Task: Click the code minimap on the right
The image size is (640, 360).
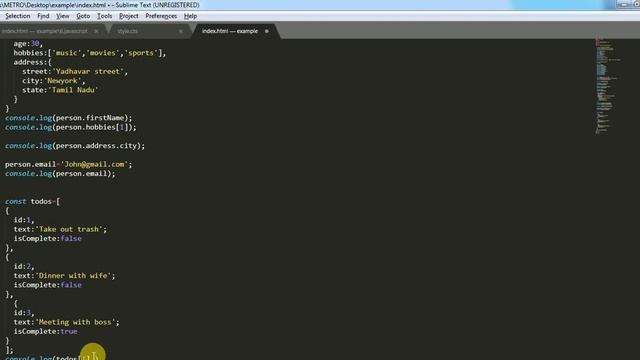Action: (x=608, y=84)
